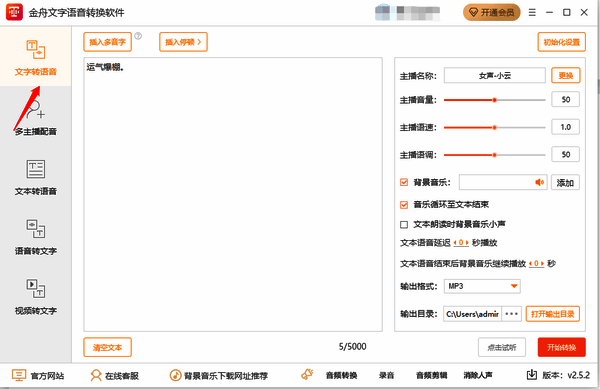600x389 pixels.
Task: Adjust the 主播语调 slider
Action: [x=494, y=155]
